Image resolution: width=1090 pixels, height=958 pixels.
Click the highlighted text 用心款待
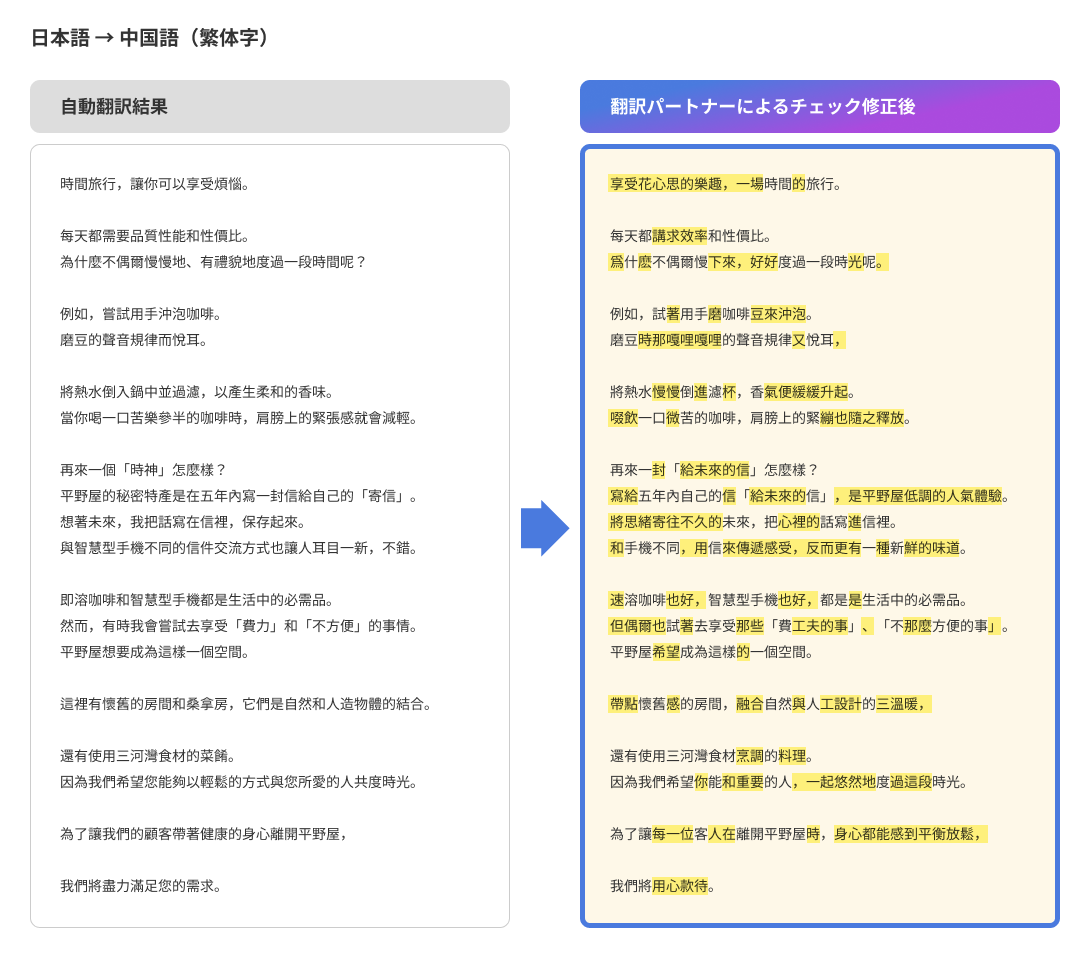[x=680, y=886]
